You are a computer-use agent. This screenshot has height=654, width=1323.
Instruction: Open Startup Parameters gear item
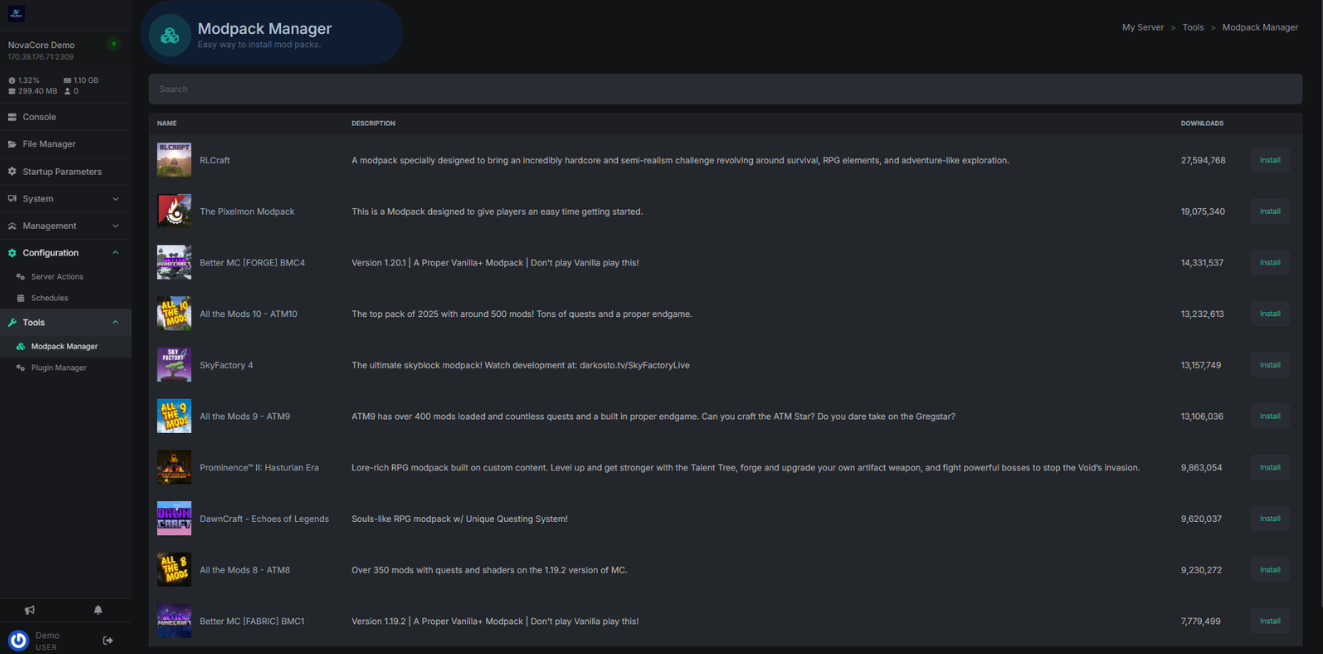(x=62, y=172)
